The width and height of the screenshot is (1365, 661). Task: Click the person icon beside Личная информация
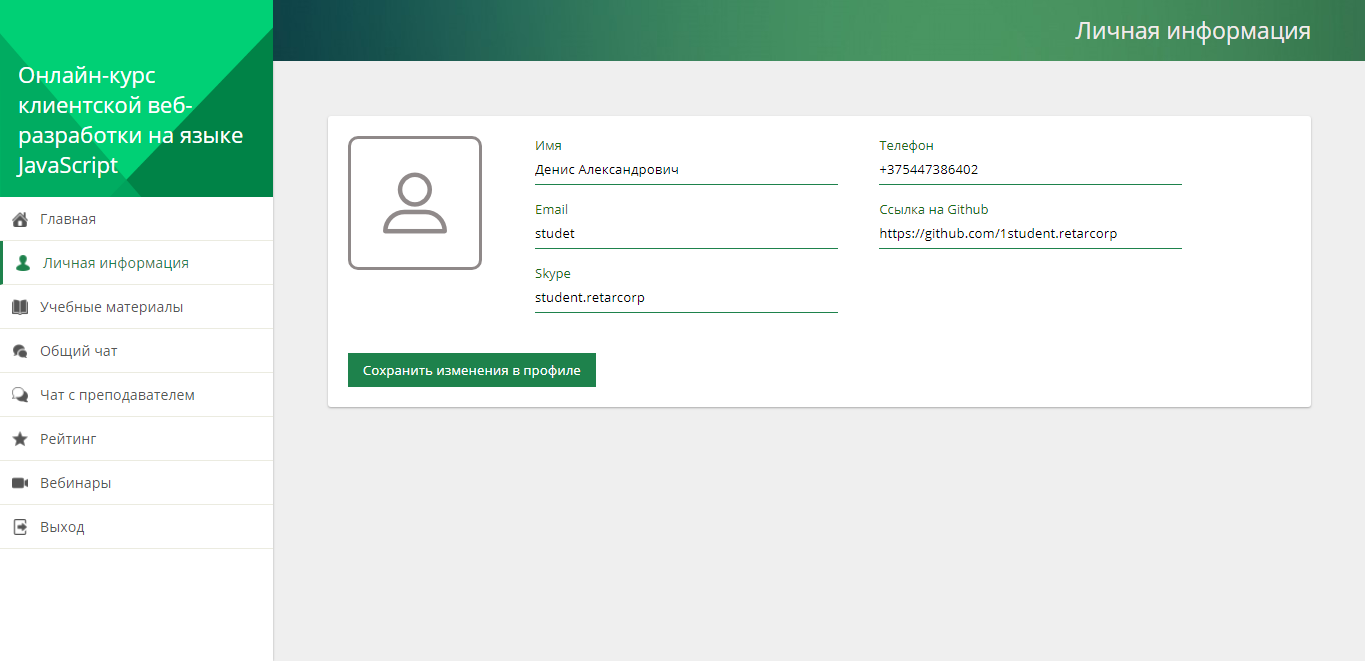(x=23, y=264)
